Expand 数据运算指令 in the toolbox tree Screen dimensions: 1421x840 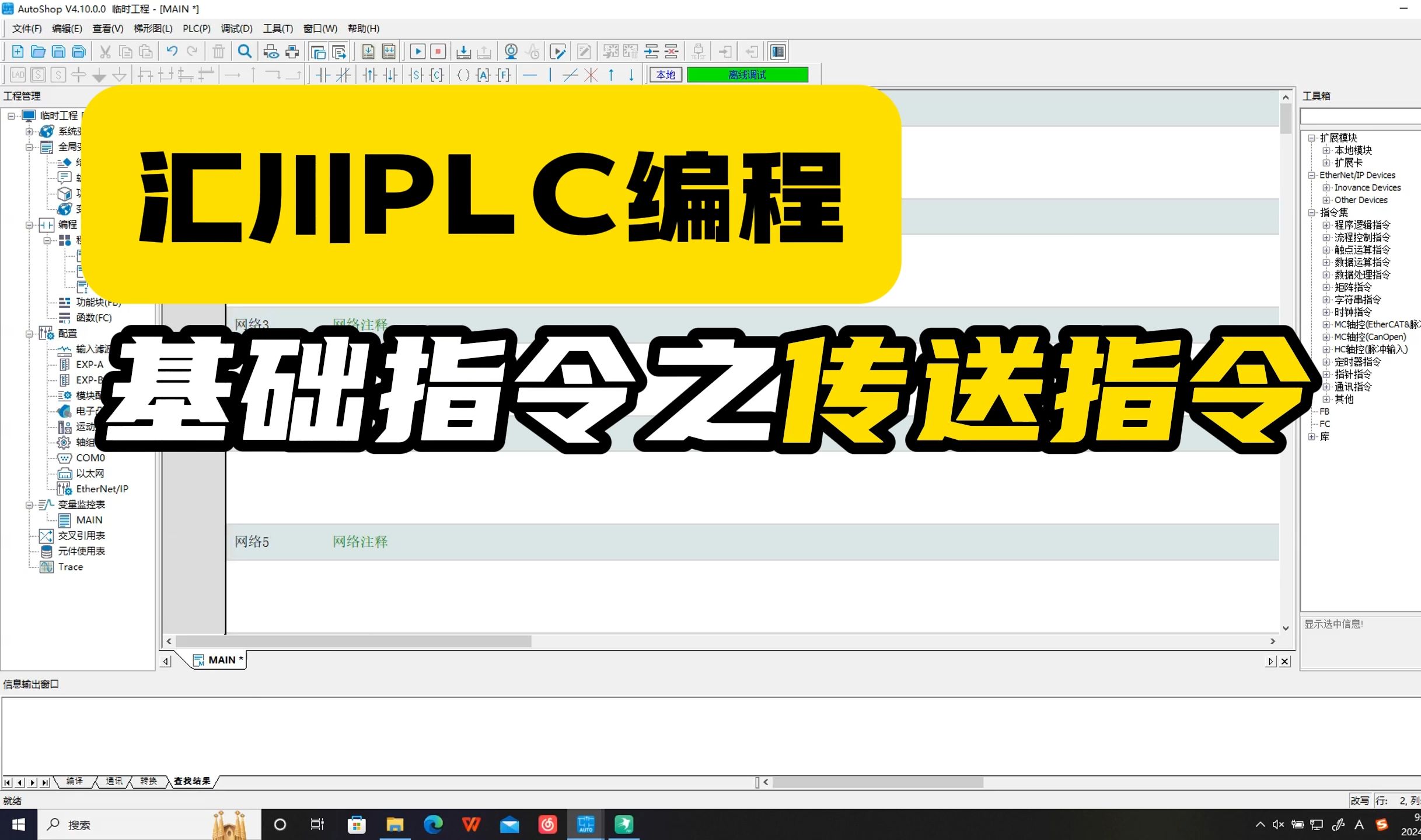pyautogui.click(x=1327, y=262)
